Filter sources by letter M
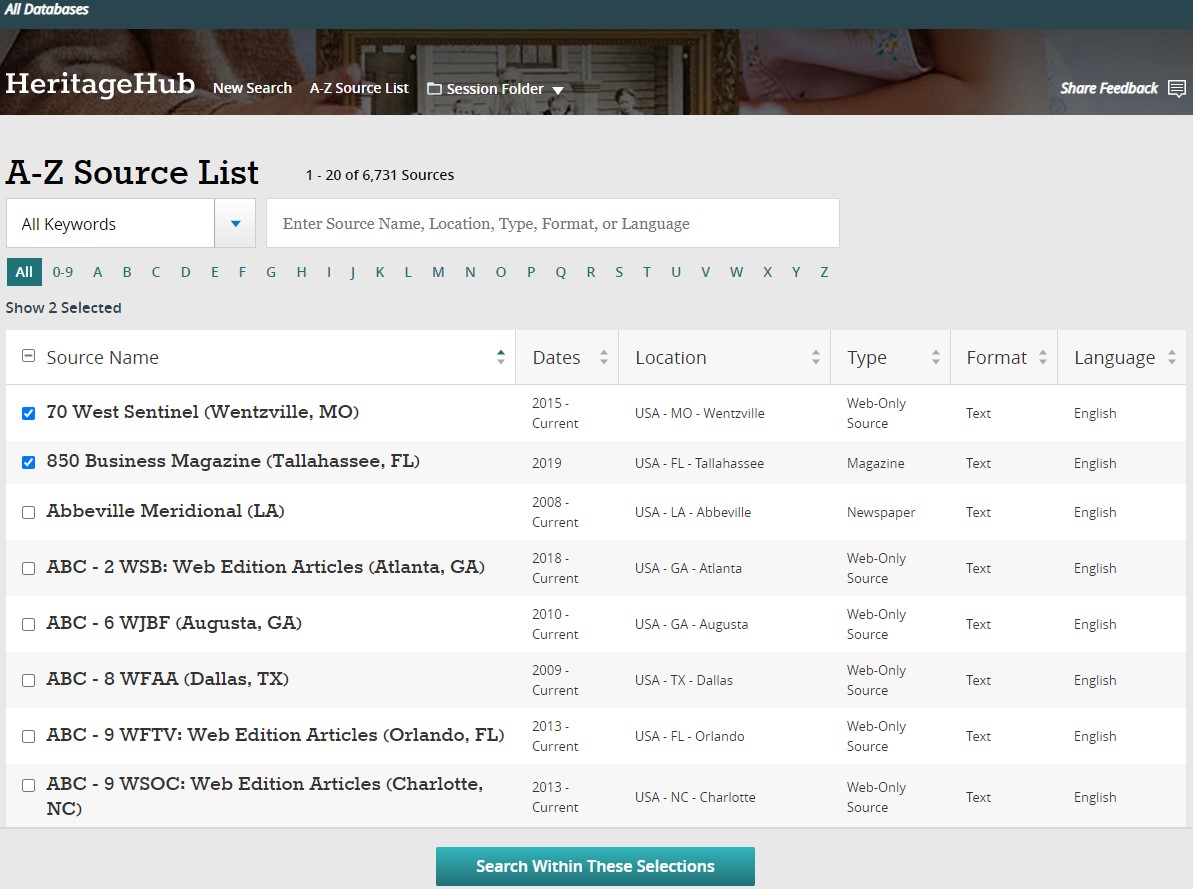 [438, 272]
